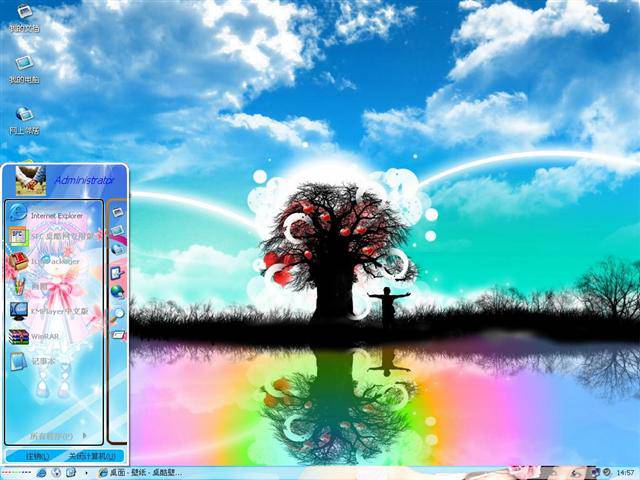Expand the quick launch overflow arrow
This screenshot has height=480, width=640.
click(x=86, y=473)
